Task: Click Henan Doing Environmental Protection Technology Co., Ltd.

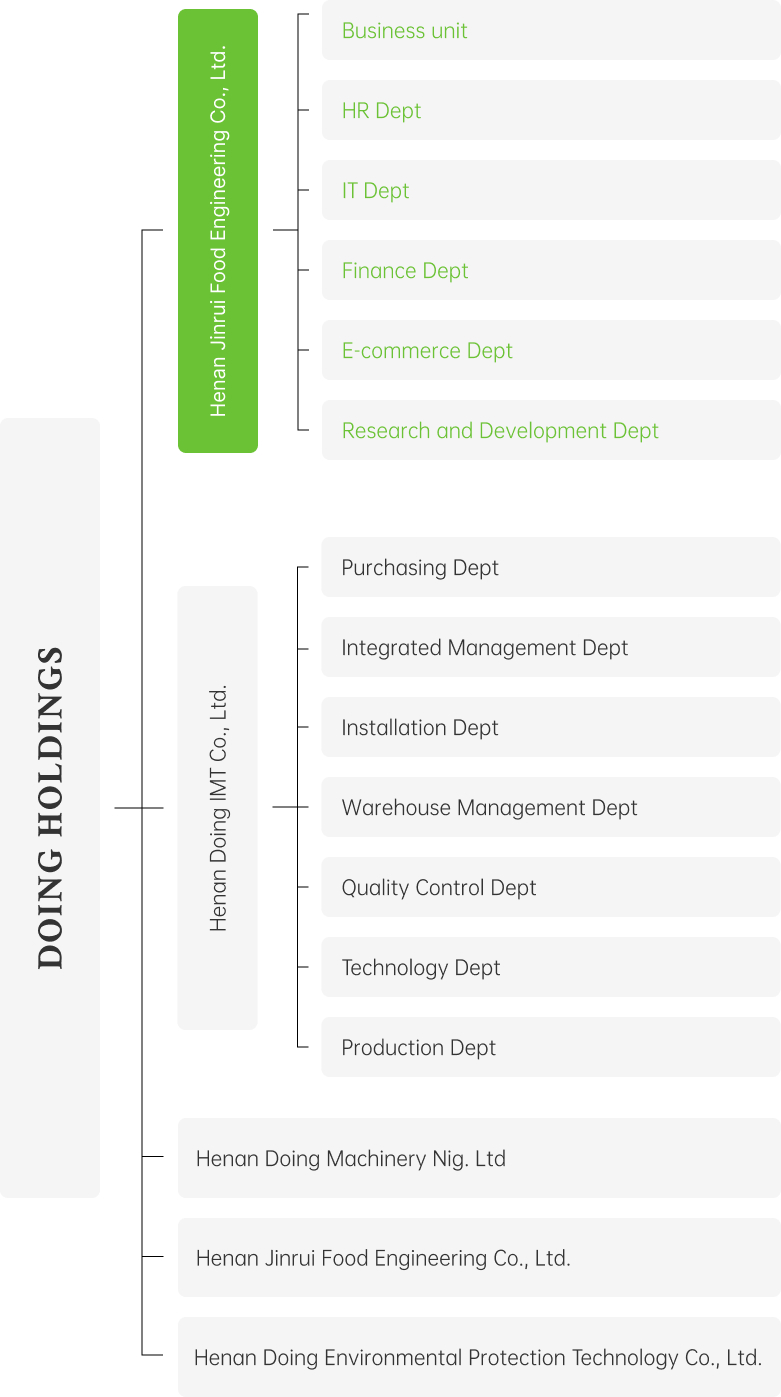Action: (479, 1357)
